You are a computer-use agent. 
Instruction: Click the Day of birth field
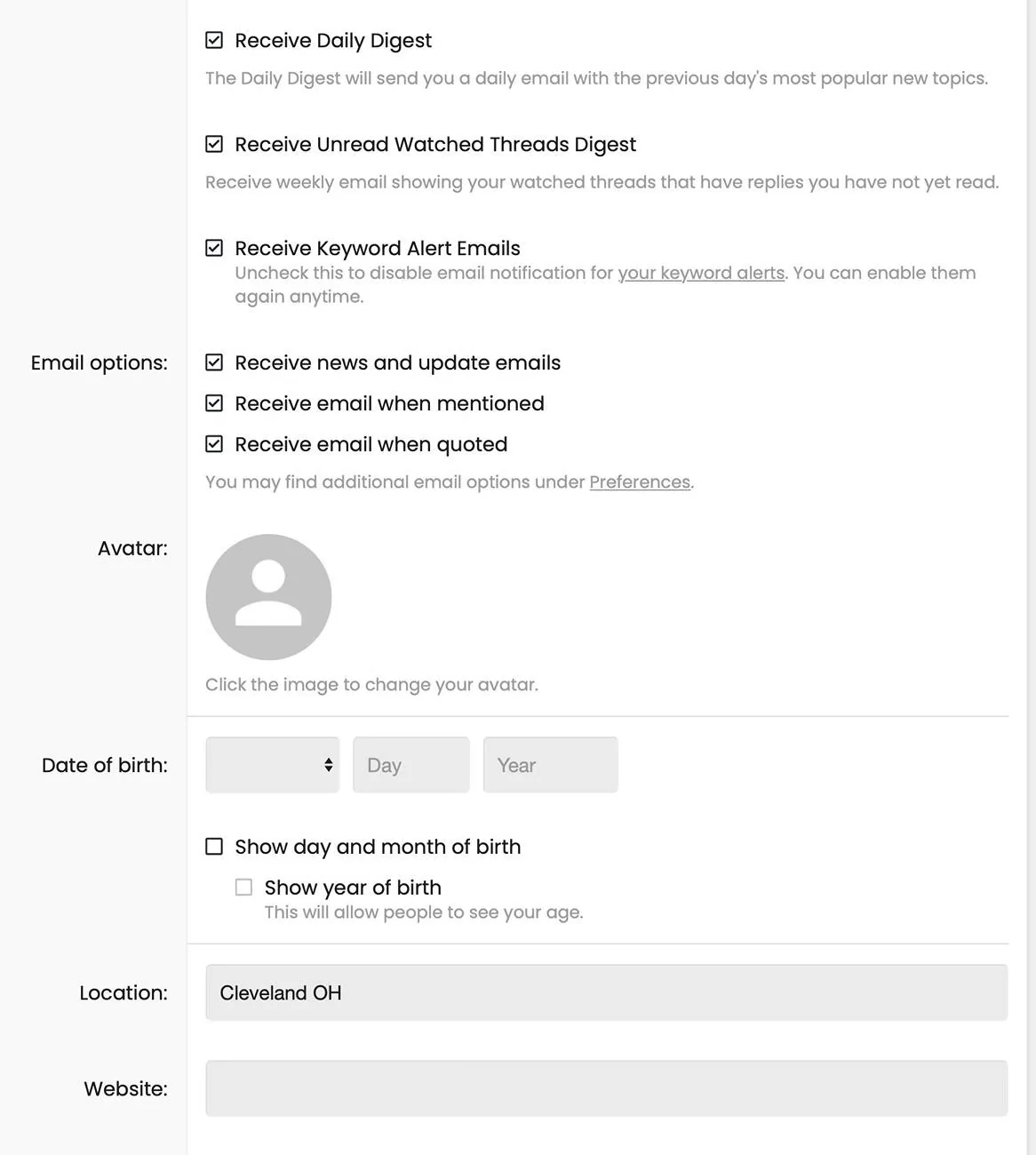click(x=410, y=765)
